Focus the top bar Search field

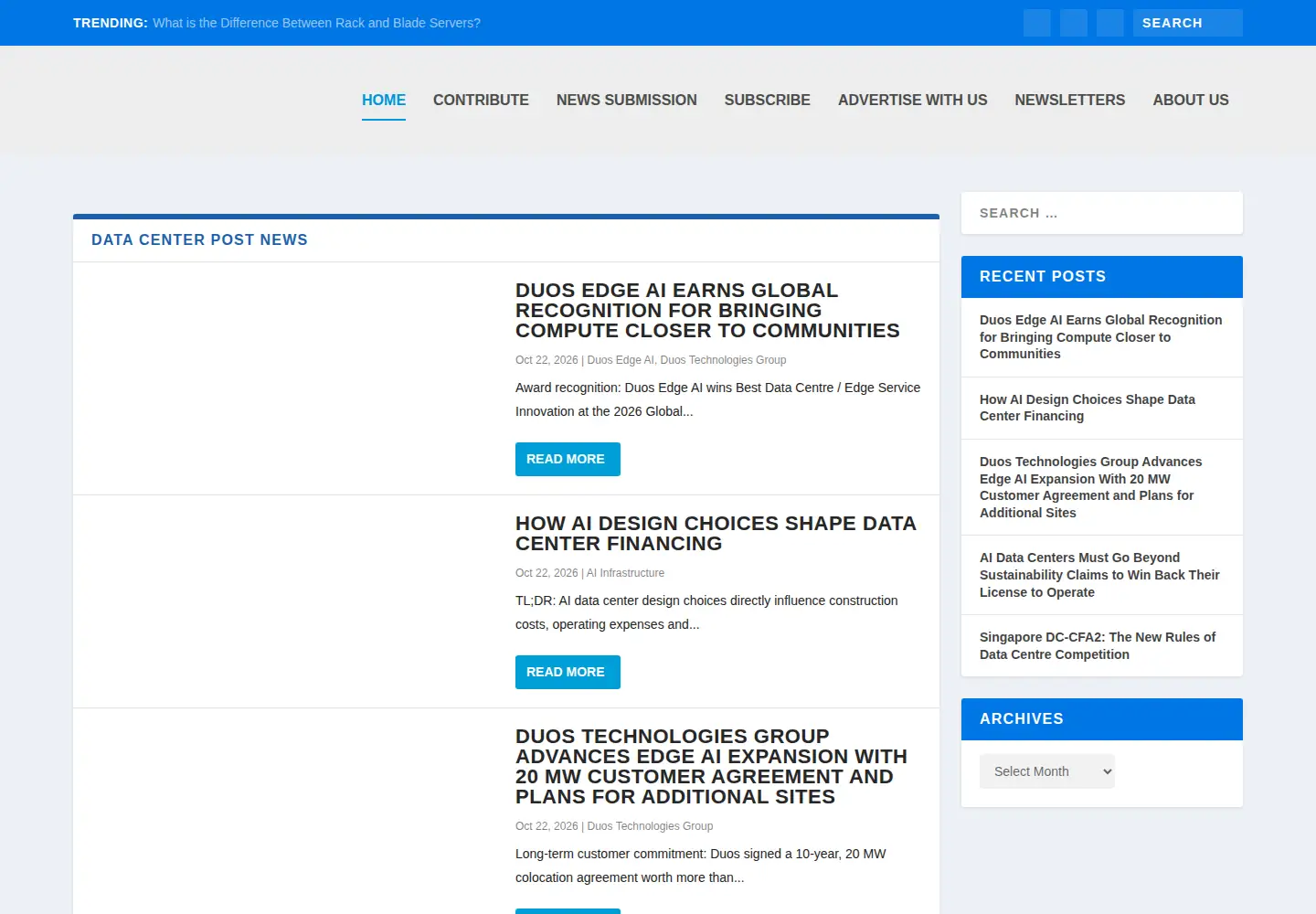tap(1188, 23)
